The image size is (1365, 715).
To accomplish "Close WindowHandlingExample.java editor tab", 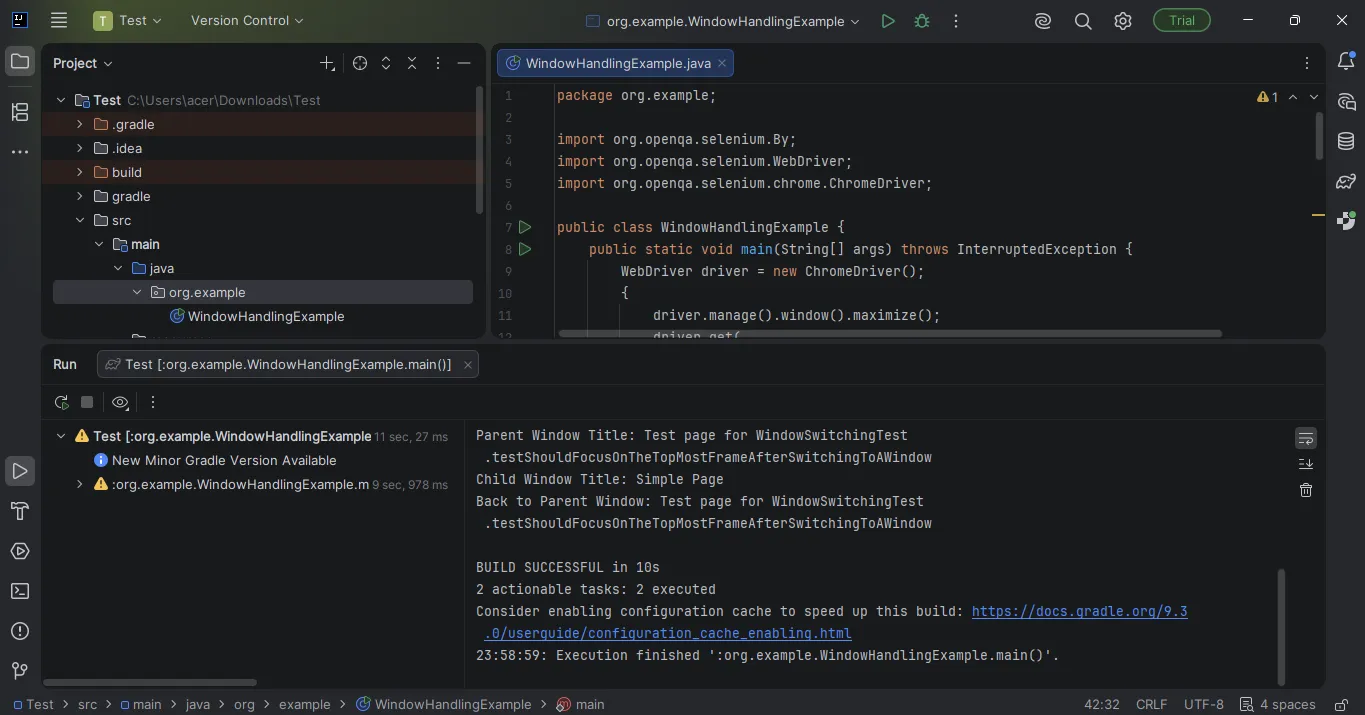I will (x=722, y=63).
